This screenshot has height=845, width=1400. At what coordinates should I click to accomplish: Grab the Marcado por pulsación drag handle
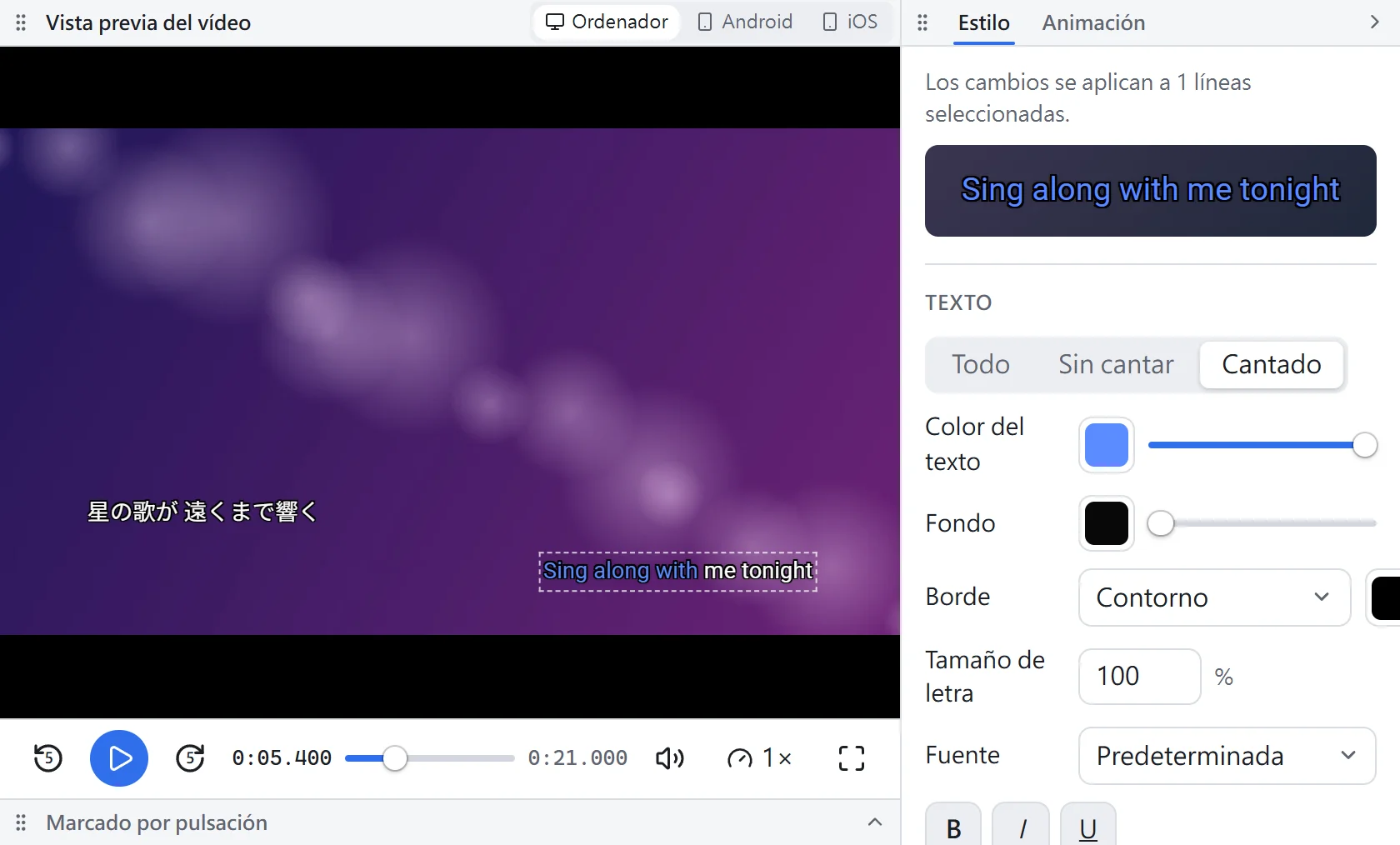click(x=22, y=822)
